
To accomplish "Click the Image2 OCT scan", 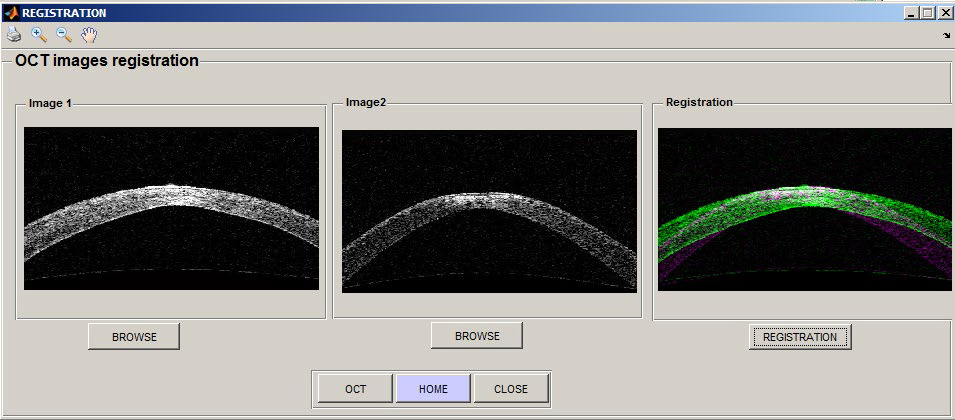I will click(x=489, y=211).
